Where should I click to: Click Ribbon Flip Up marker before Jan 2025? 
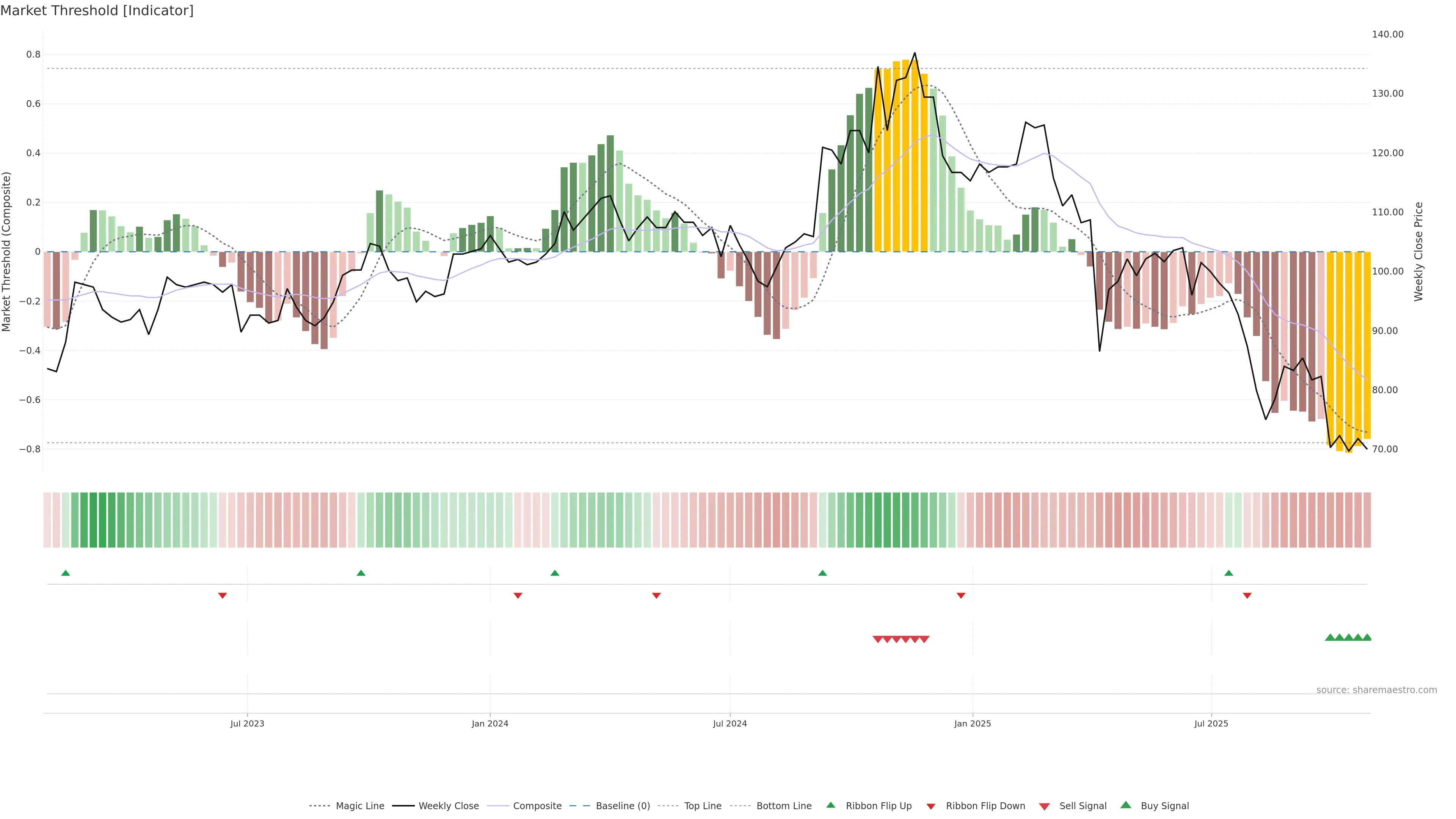(x=822, y=573)
